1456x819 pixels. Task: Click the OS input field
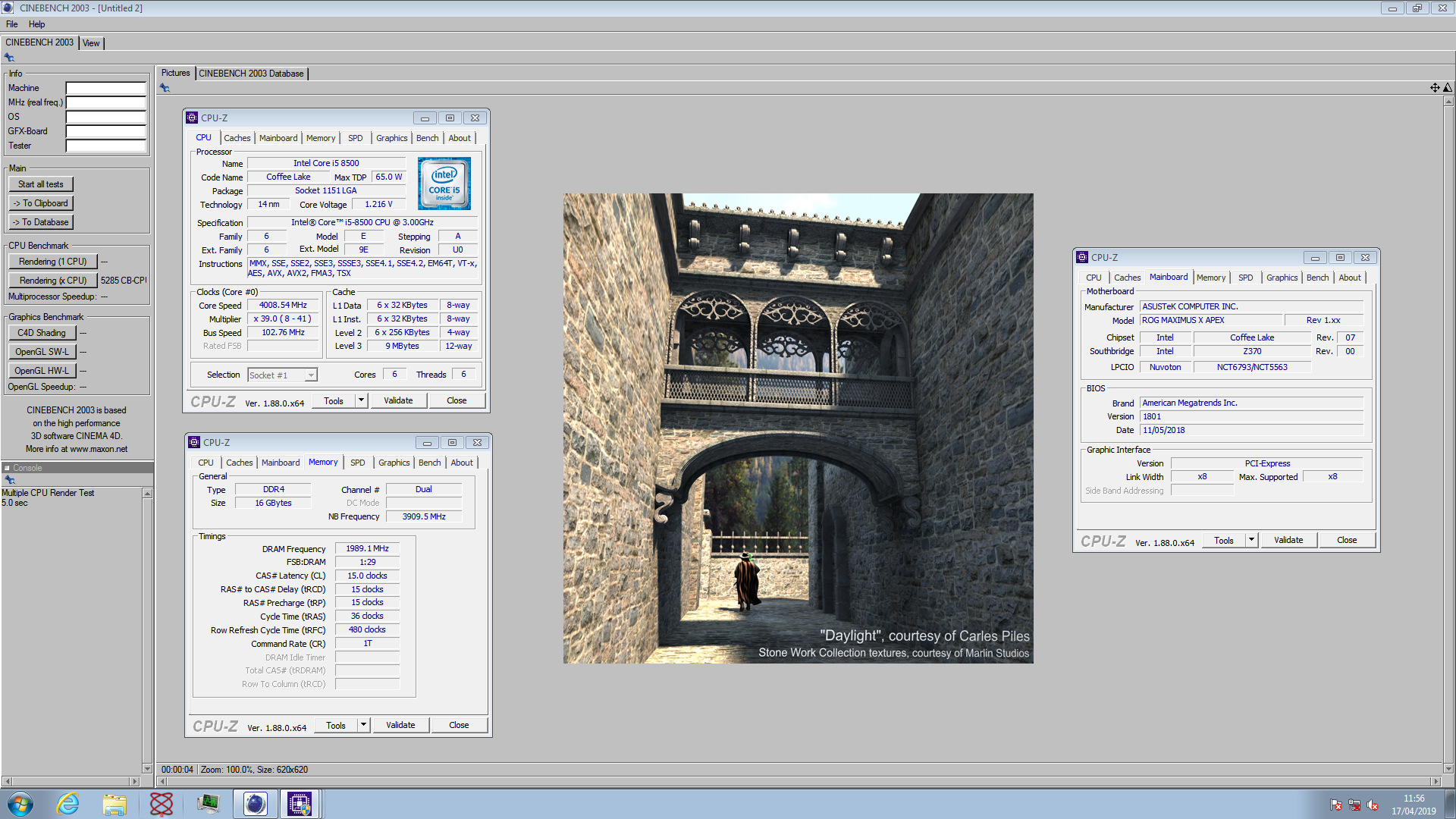click(x=105, y=117)
